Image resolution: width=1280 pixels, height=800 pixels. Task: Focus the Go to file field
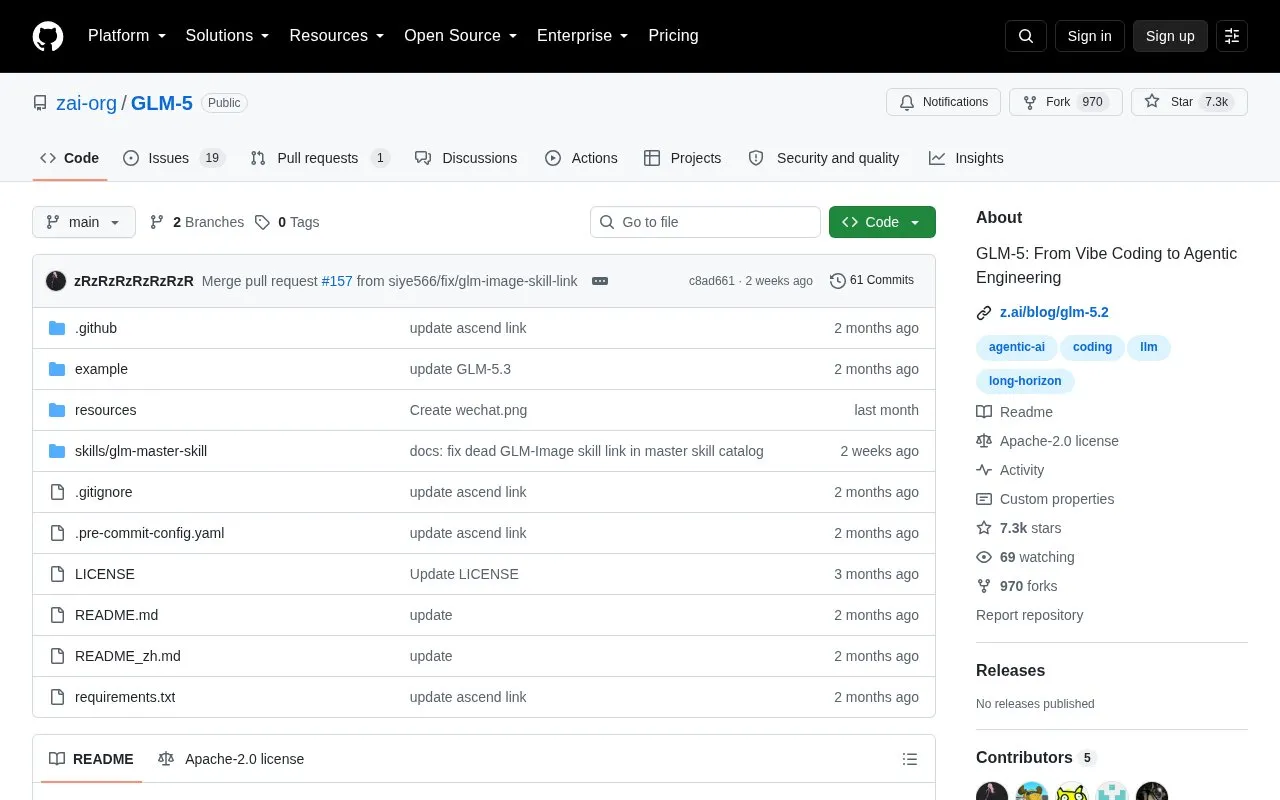pyautogui.click(x=705, y=222)
